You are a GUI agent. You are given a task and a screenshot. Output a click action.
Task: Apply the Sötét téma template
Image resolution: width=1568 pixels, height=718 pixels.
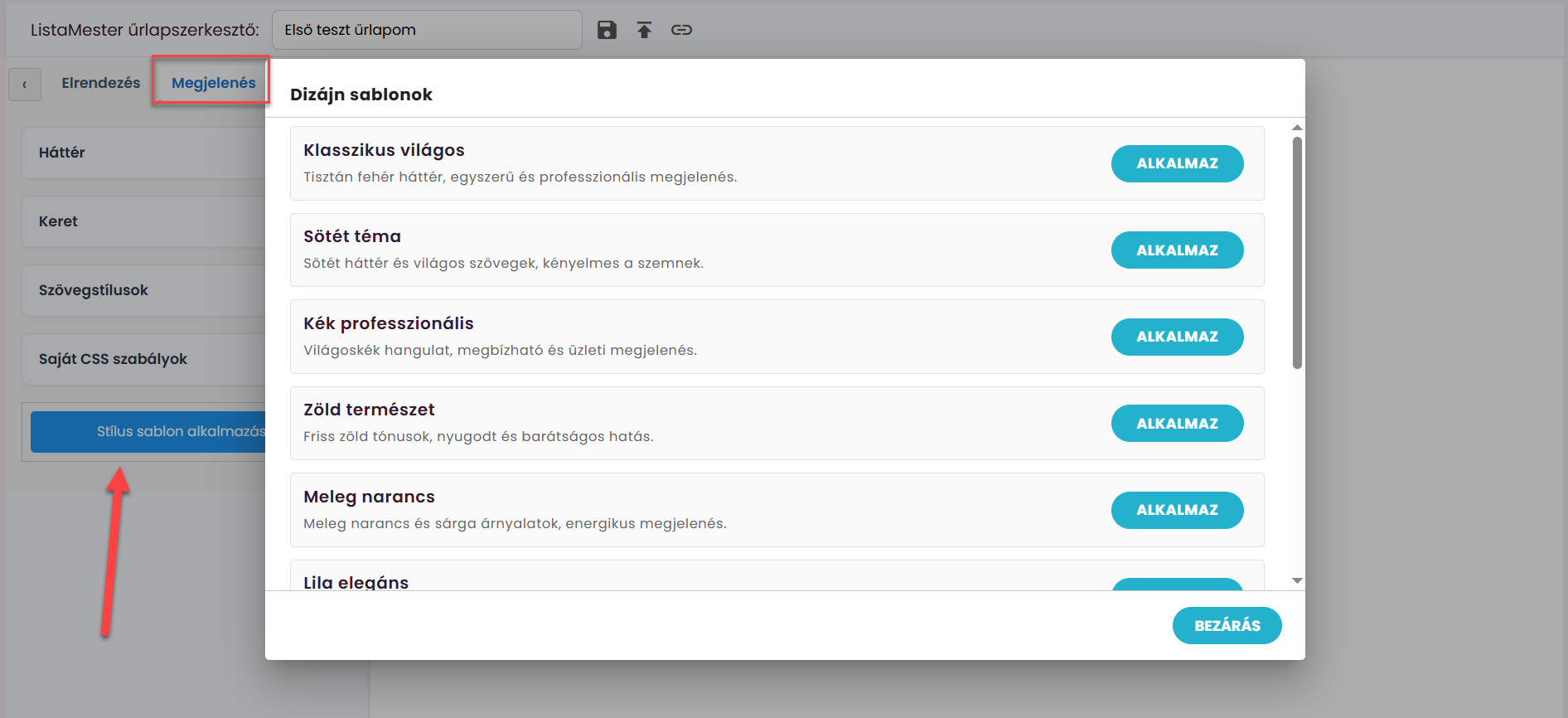point(1177,250)
